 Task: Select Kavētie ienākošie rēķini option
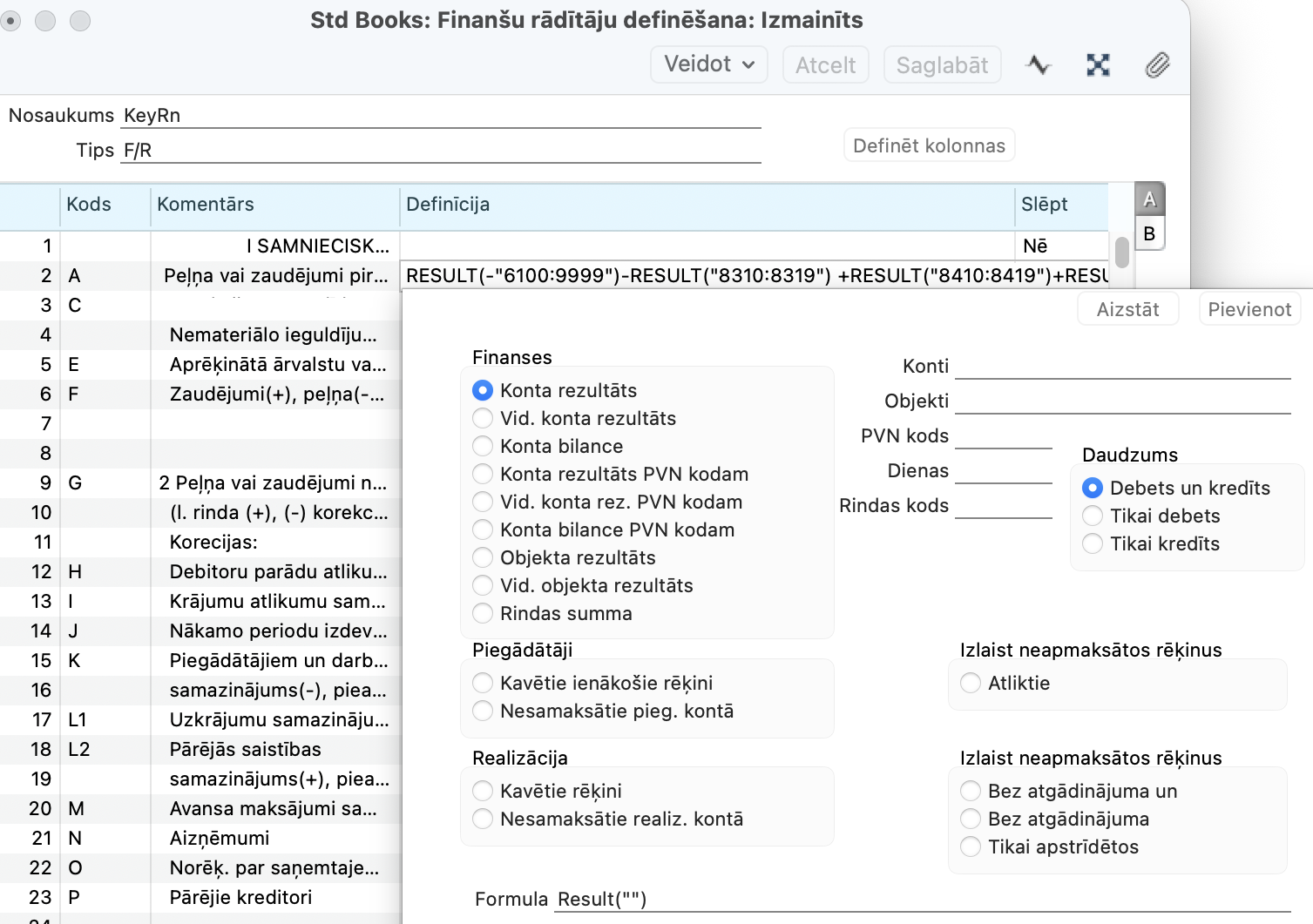pos(483,684)
